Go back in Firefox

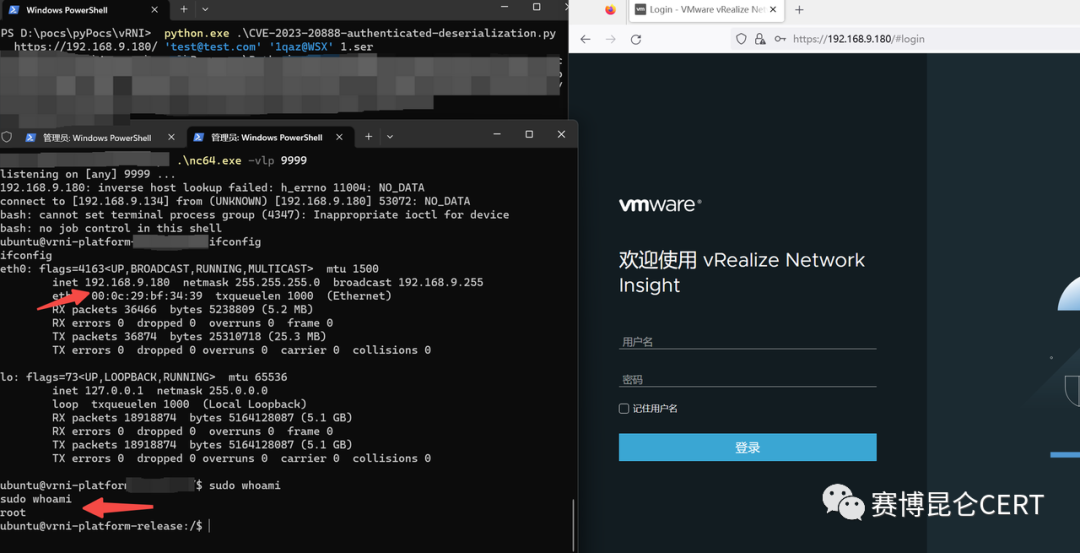pos(585,39)
